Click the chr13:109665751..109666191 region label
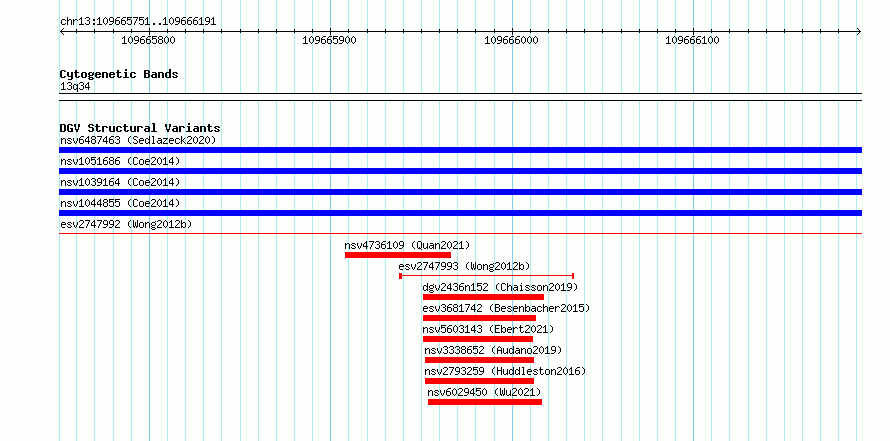 click(138, 21)
